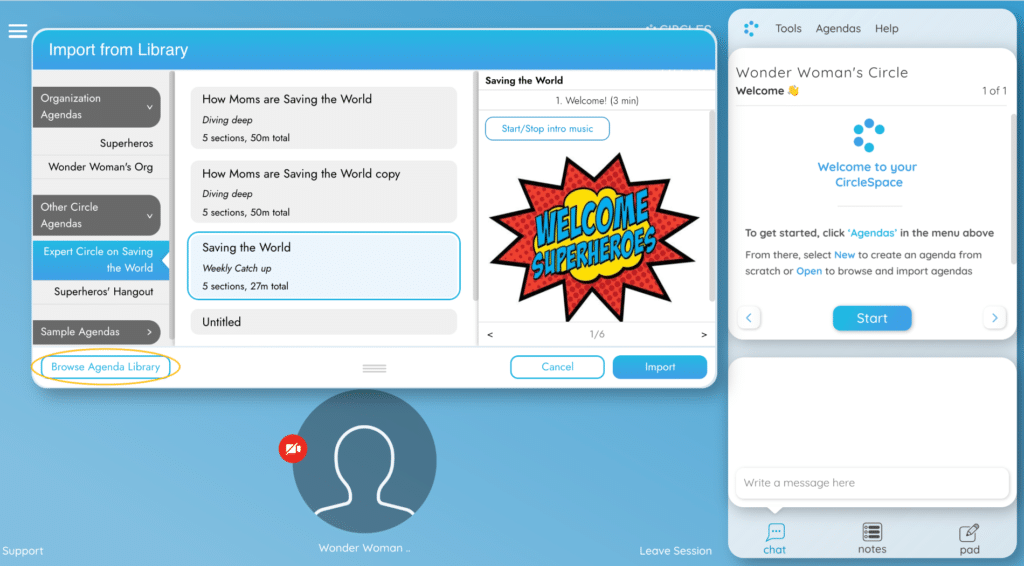This screenshot has width=1024, height=566.
Task: Select the How Moms are Saving the World agenda
Action: click(324, 118)
